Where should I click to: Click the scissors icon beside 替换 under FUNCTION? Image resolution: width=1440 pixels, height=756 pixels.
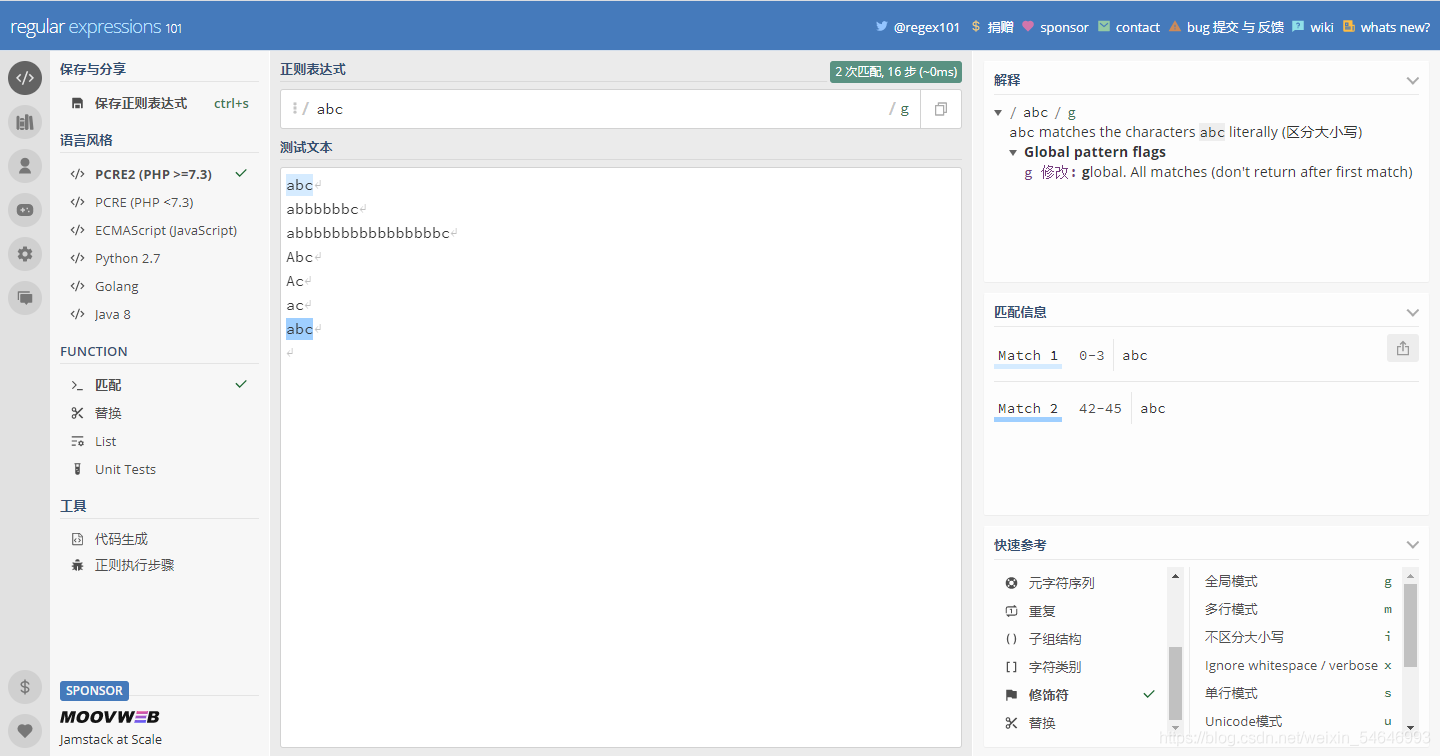[78, 413]
